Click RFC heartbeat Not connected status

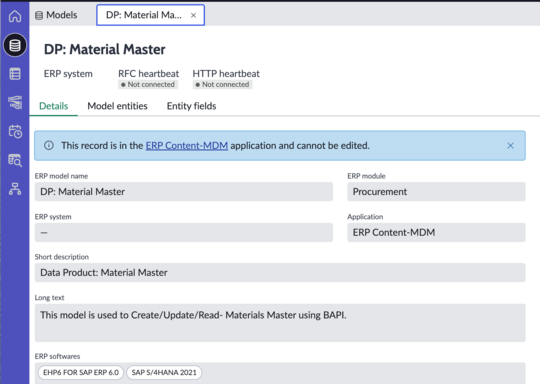coord(148,85)
